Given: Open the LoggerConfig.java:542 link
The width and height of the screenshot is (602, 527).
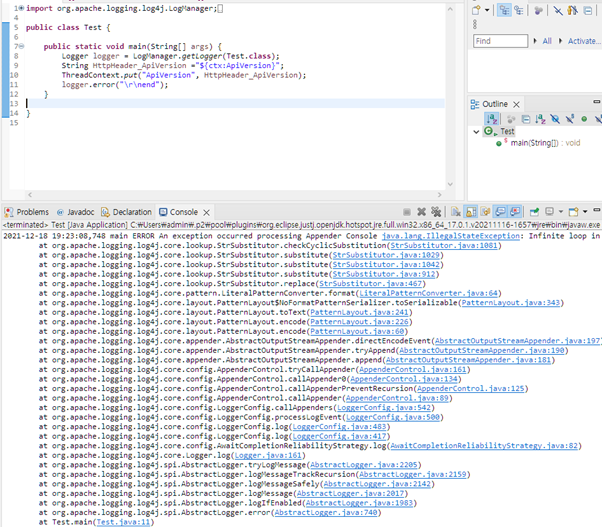Looking at the screenshot, I should 384,408.
